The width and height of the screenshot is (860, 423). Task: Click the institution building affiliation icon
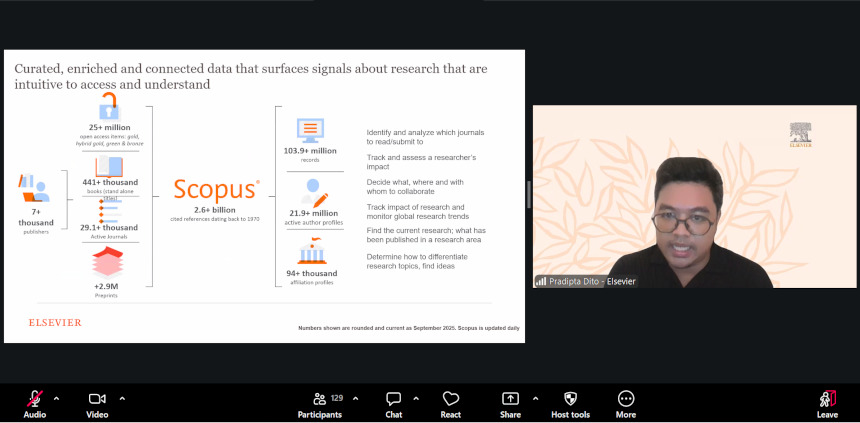coord(312,251)
